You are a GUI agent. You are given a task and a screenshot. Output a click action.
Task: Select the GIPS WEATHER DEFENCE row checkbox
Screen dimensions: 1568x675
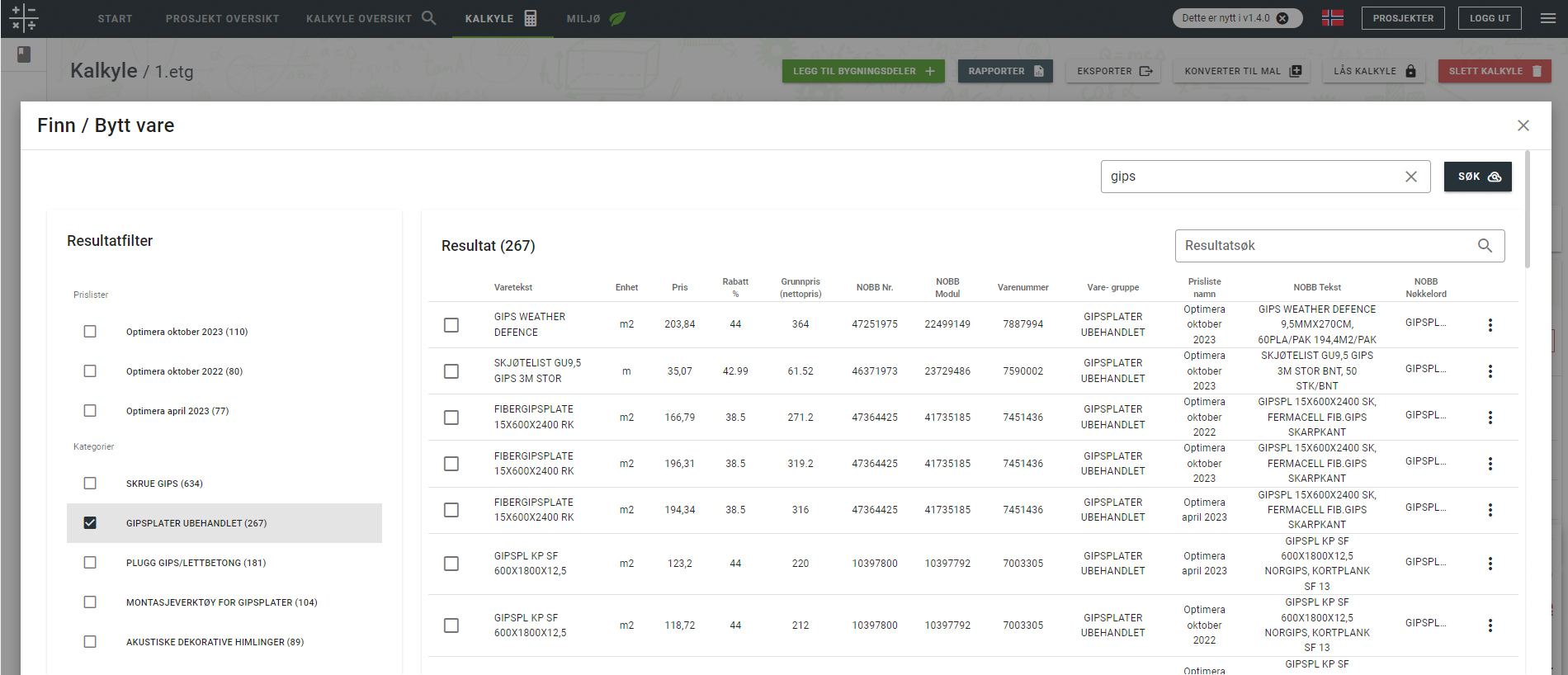click(451, 325)
